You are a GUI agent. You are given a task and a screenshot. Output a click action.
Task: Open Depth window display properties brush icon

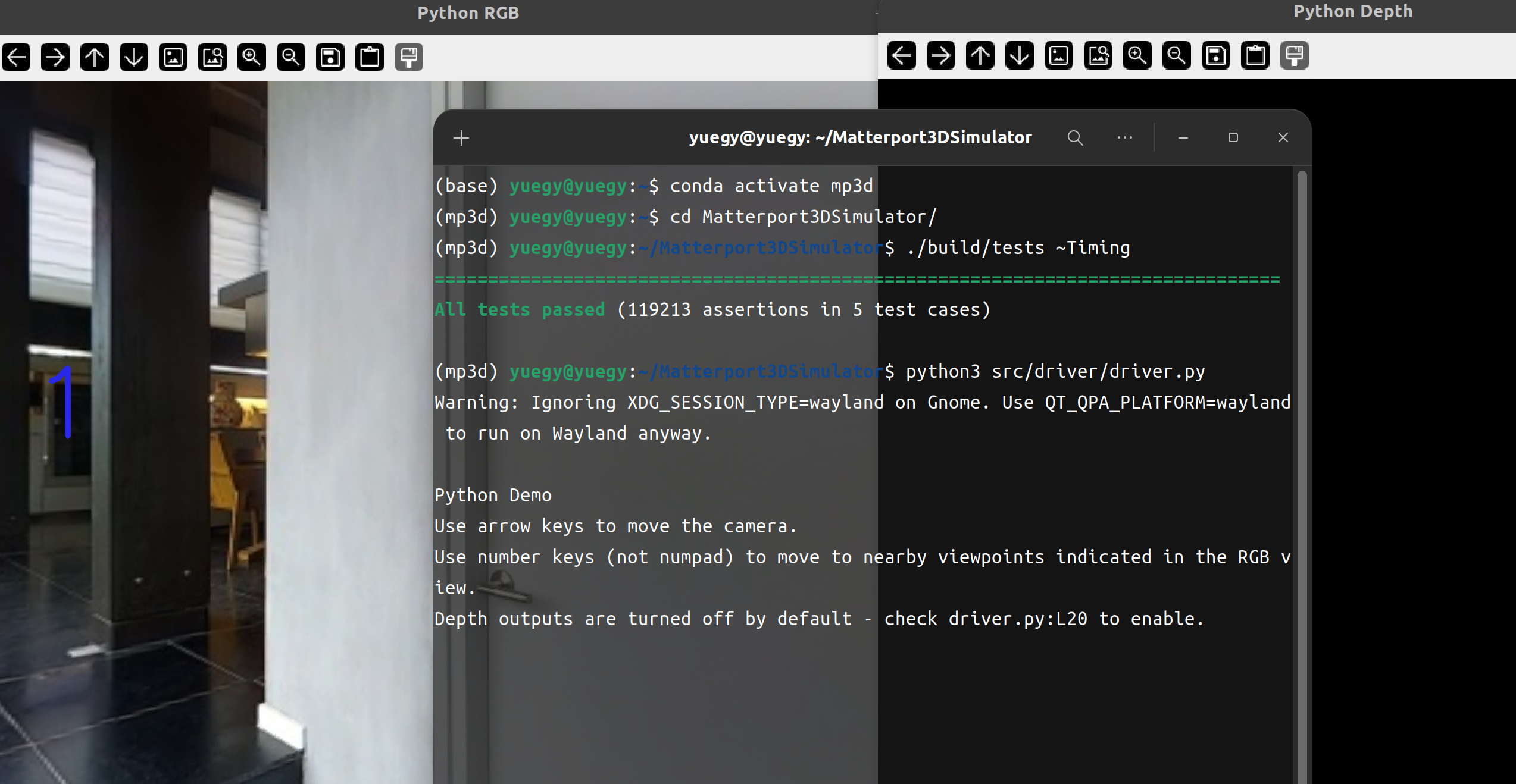(1295, 56)
